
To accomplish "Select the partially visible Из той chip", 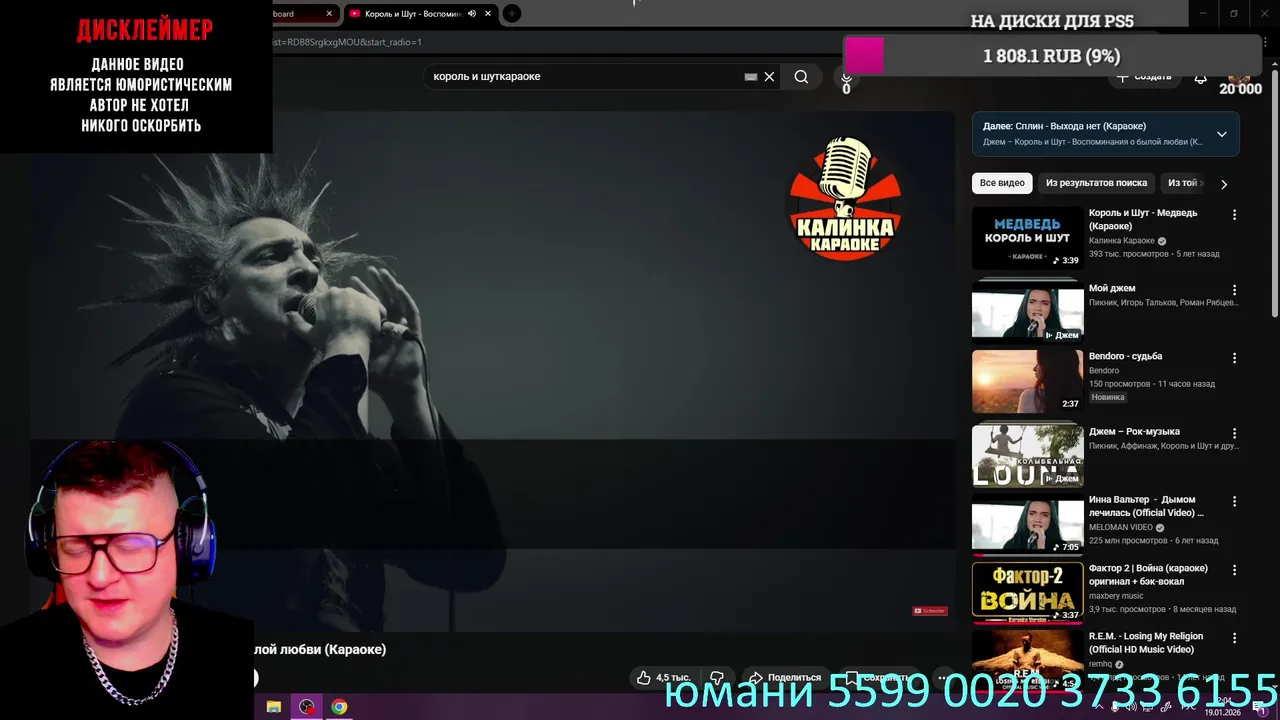I will tap(1184, 183).
